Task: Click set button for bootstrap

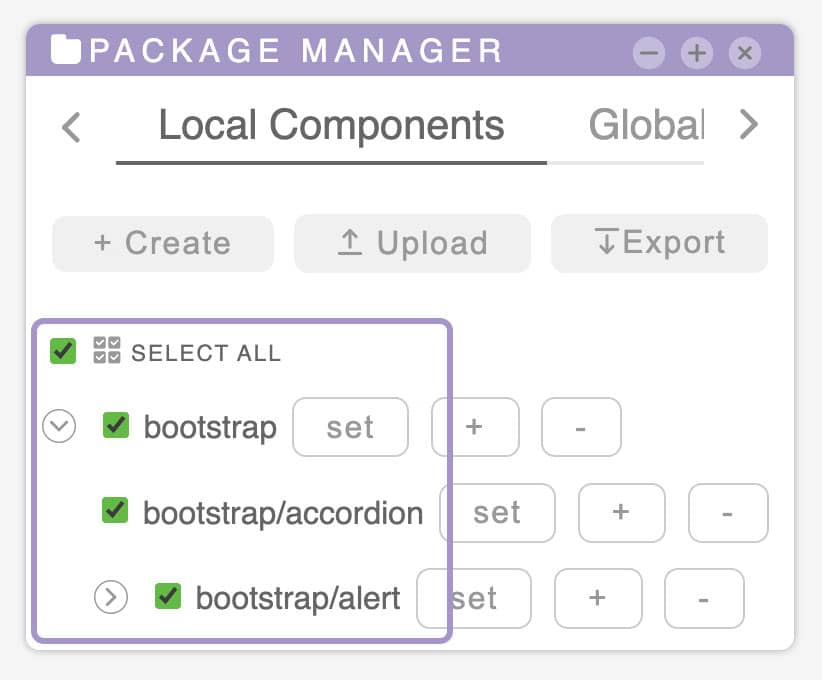Action: pos(350,427)
